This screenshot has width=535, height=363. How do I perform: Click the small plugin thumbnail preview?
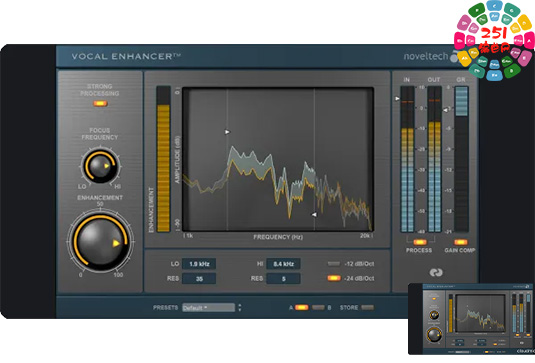pyautogui.click(x=472, y=319)
